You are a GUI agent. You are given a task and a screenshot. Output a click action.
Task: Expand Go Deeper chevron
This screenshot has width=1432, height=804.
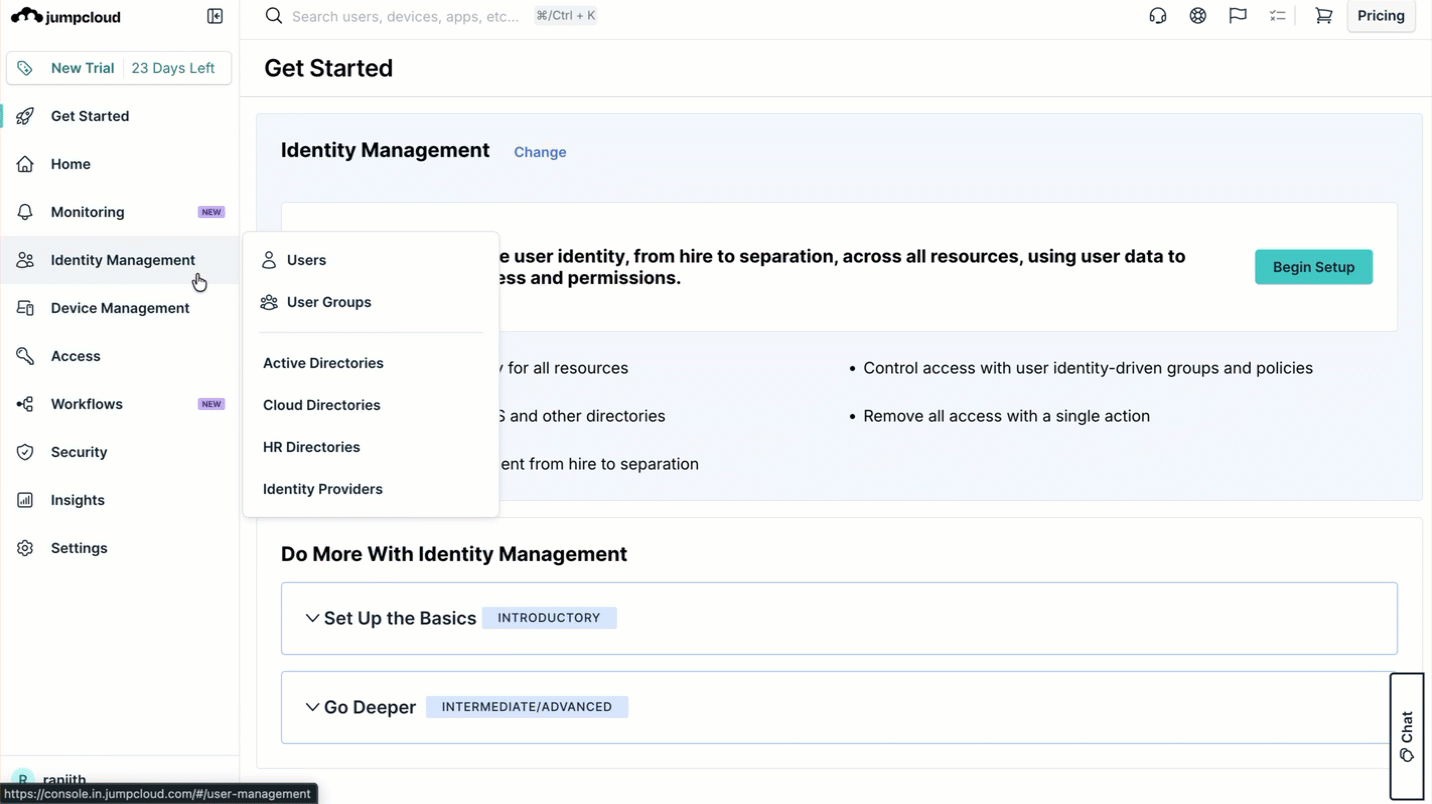(312, 707)
